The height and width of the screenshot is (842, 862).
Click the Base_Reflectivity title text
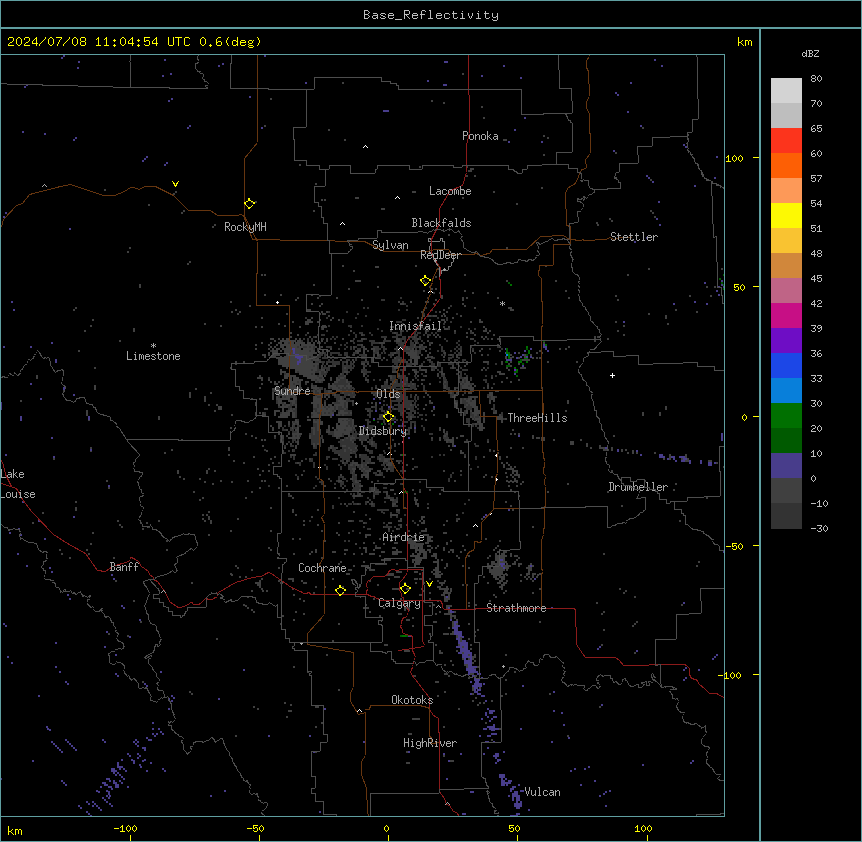[x=431, y=15]
